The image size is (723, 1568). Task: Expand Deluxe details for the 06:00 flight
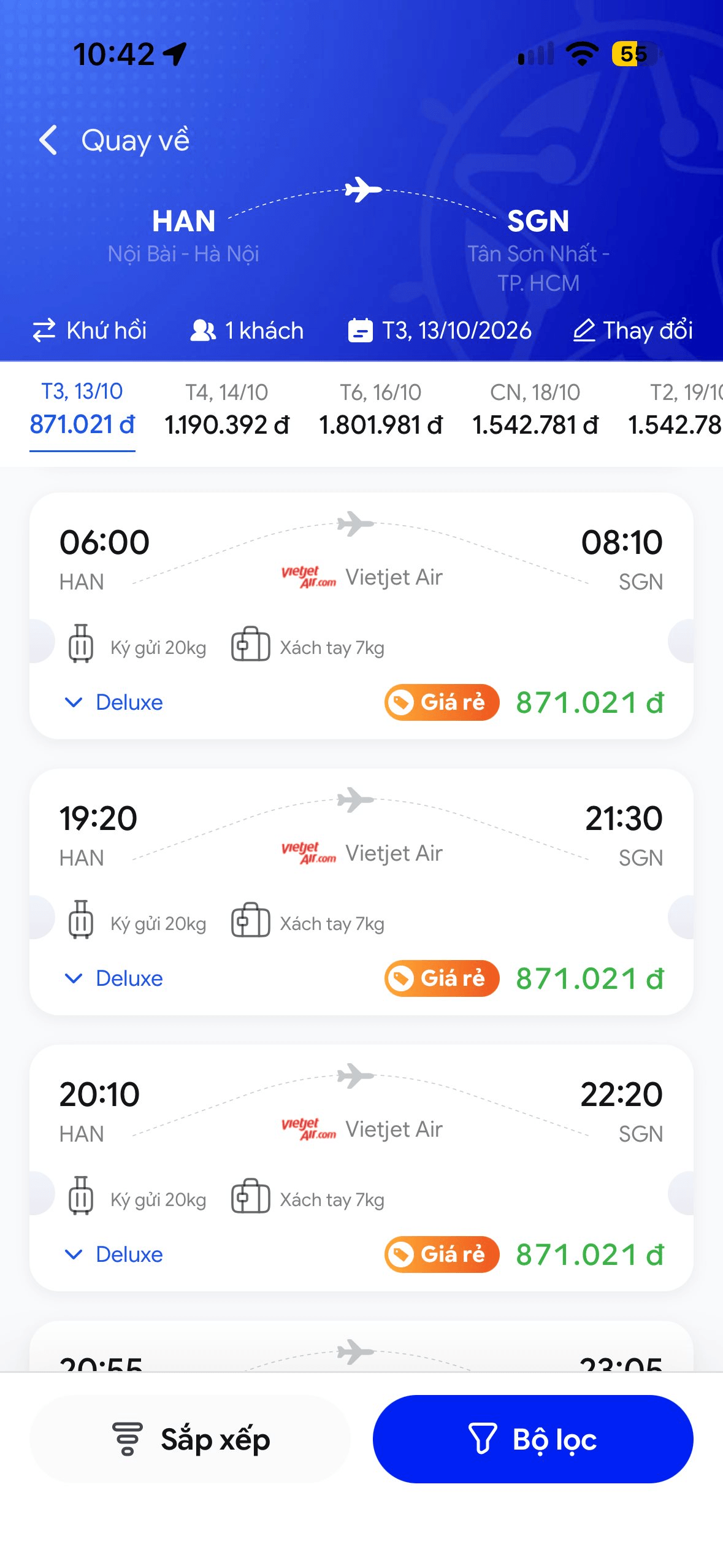[x=114, y=702]
